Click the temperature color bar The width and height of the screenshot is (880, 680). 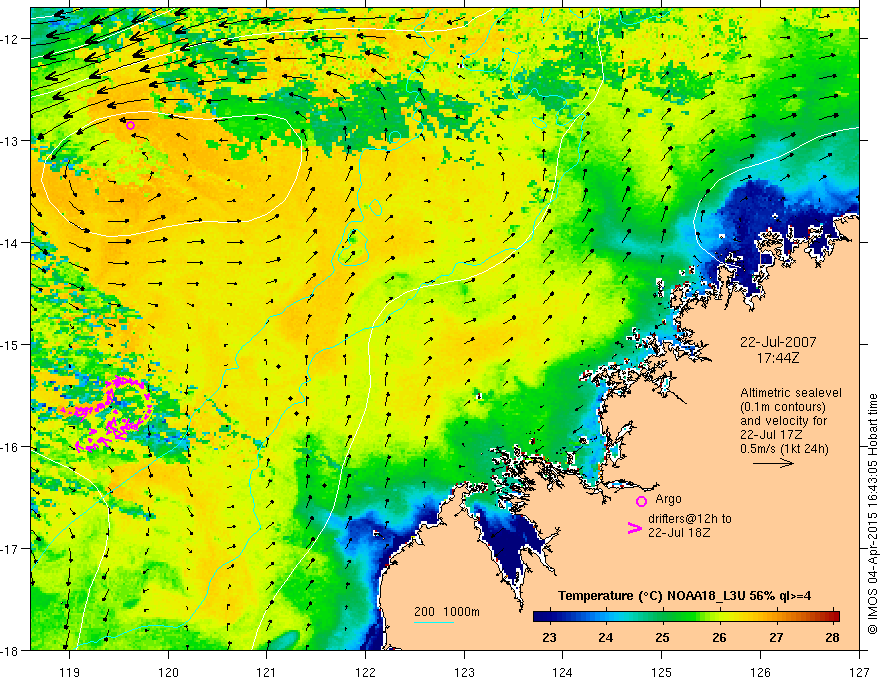686,616
